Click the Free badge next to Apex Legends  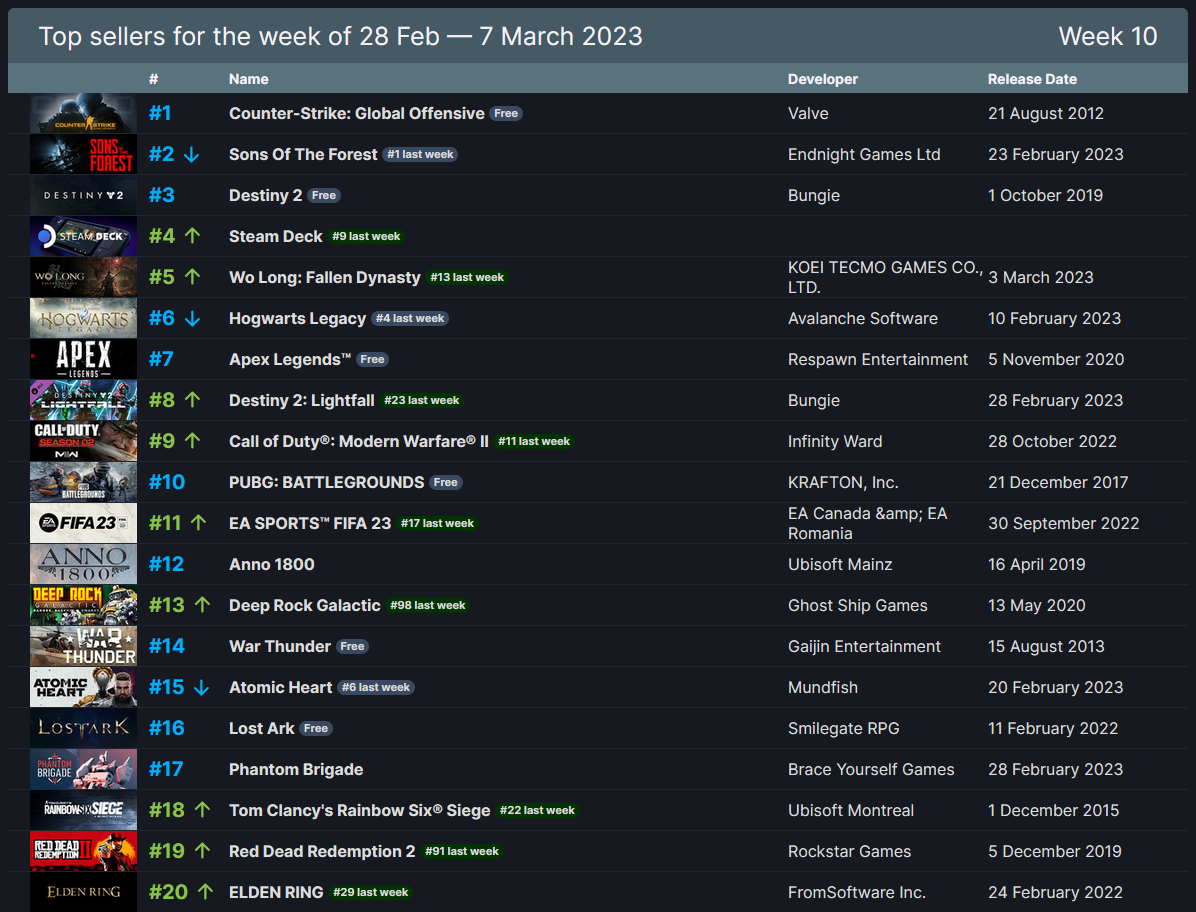[372, 360]
